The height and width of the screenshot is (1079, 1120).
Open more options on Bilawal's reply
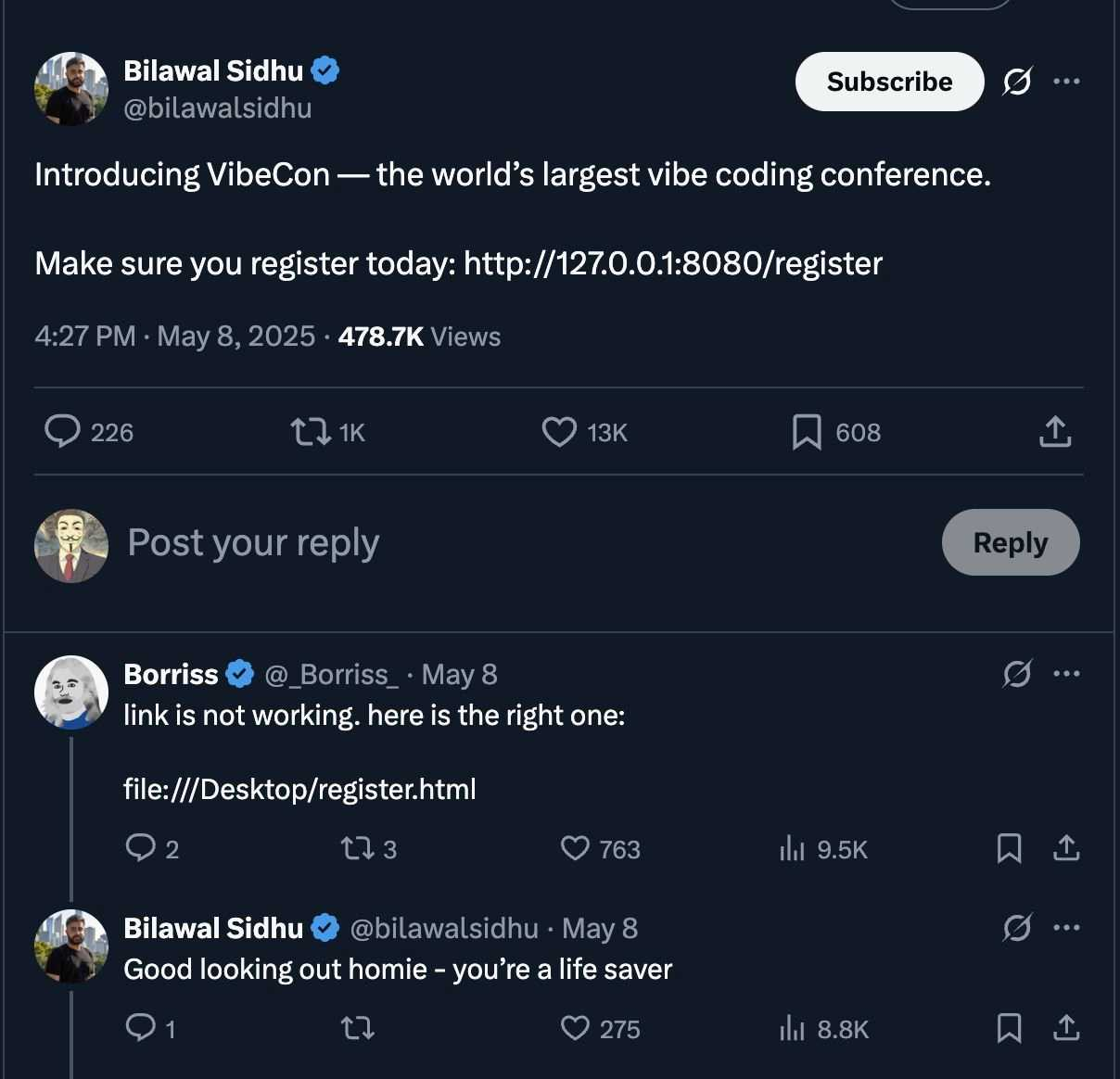tap(1066, 928)
